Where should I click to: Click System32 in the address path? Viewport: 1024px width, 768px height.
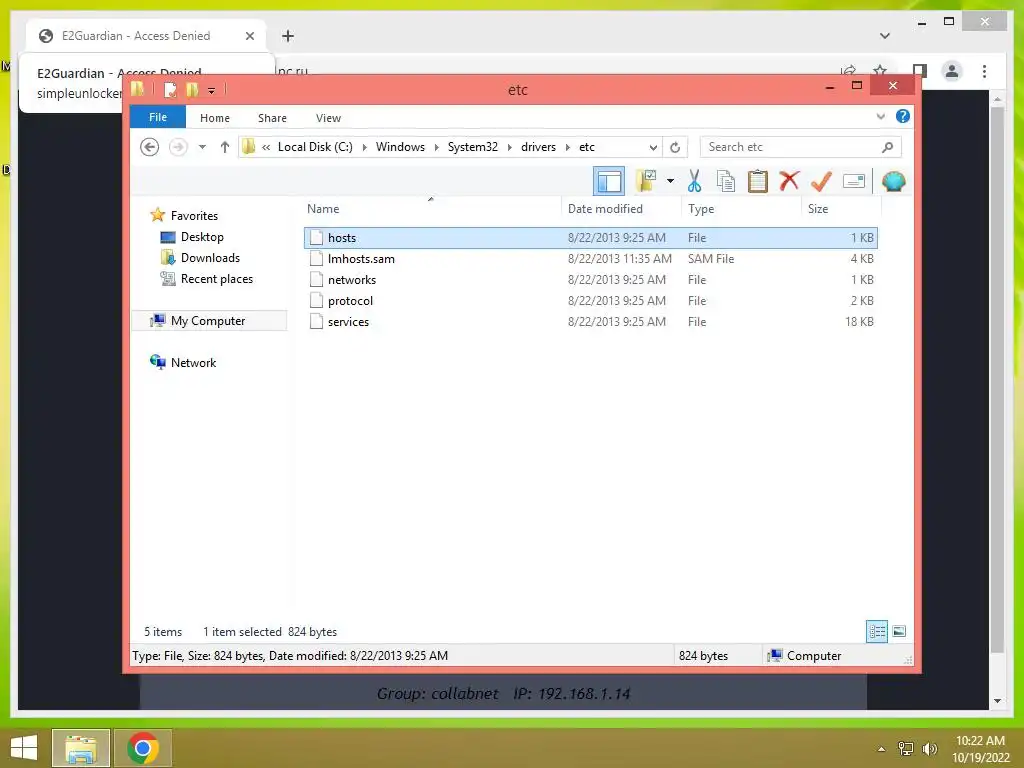coord(473,147)
